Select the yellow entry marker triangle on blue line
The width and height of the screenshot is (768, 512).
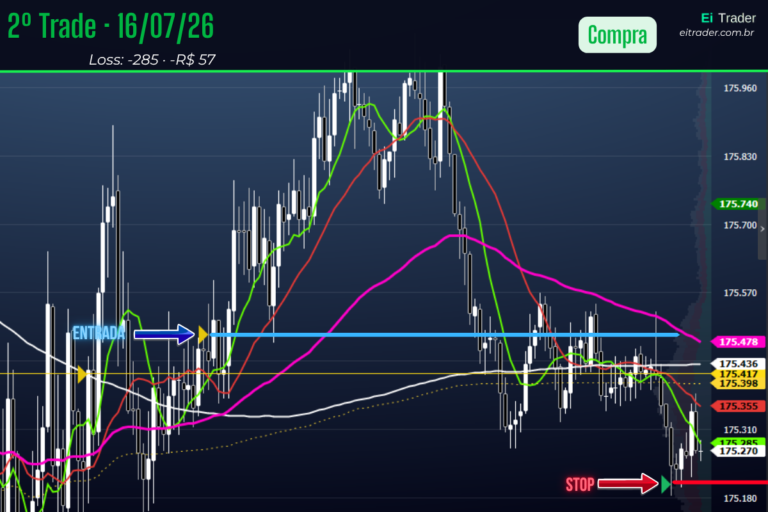point(203,334)
